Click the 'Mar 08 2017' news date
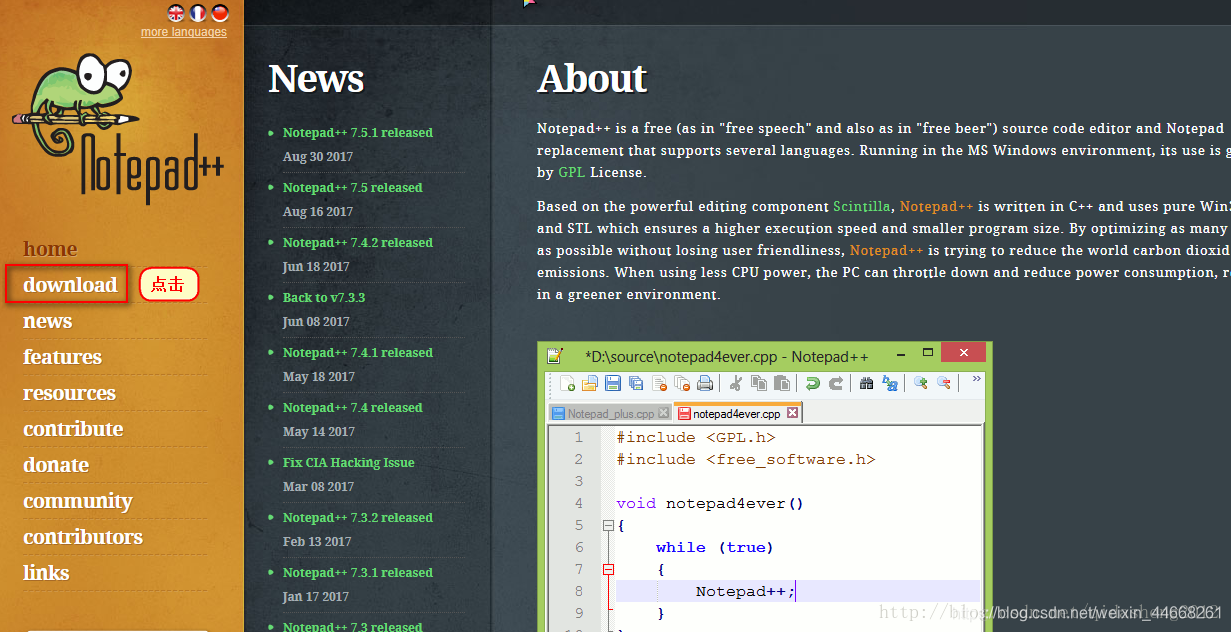 pyautogui.click(x=318, y=487)
